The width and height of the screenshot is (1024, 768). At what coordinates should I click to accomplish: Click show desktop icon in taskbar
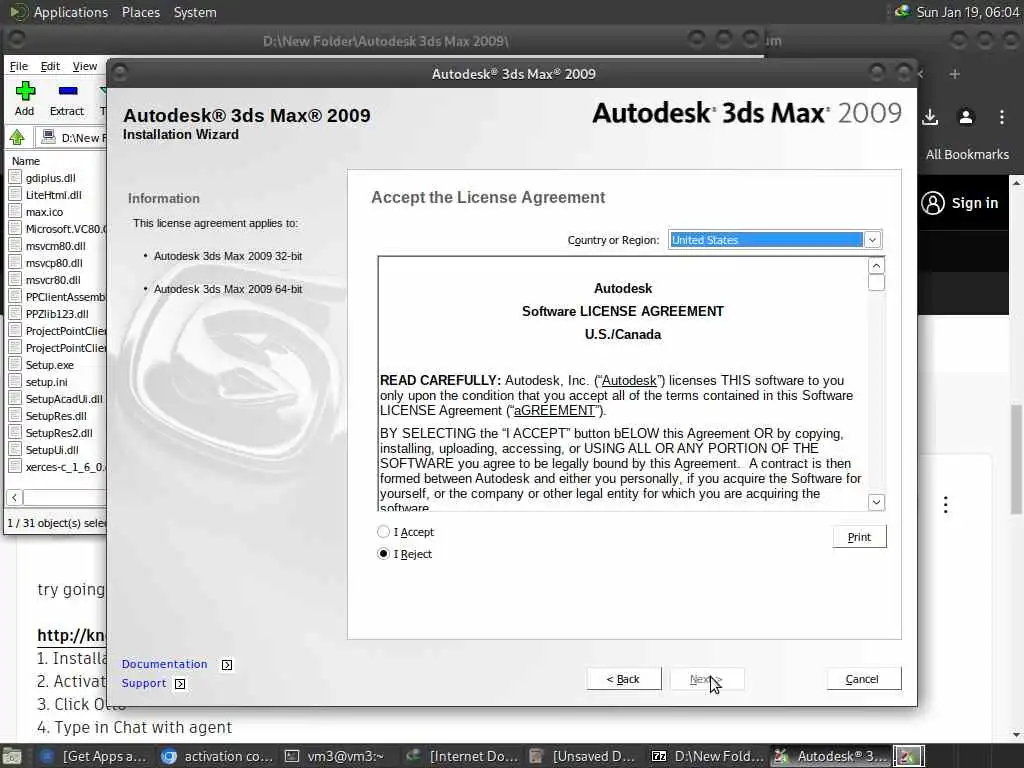pos(12,756)
